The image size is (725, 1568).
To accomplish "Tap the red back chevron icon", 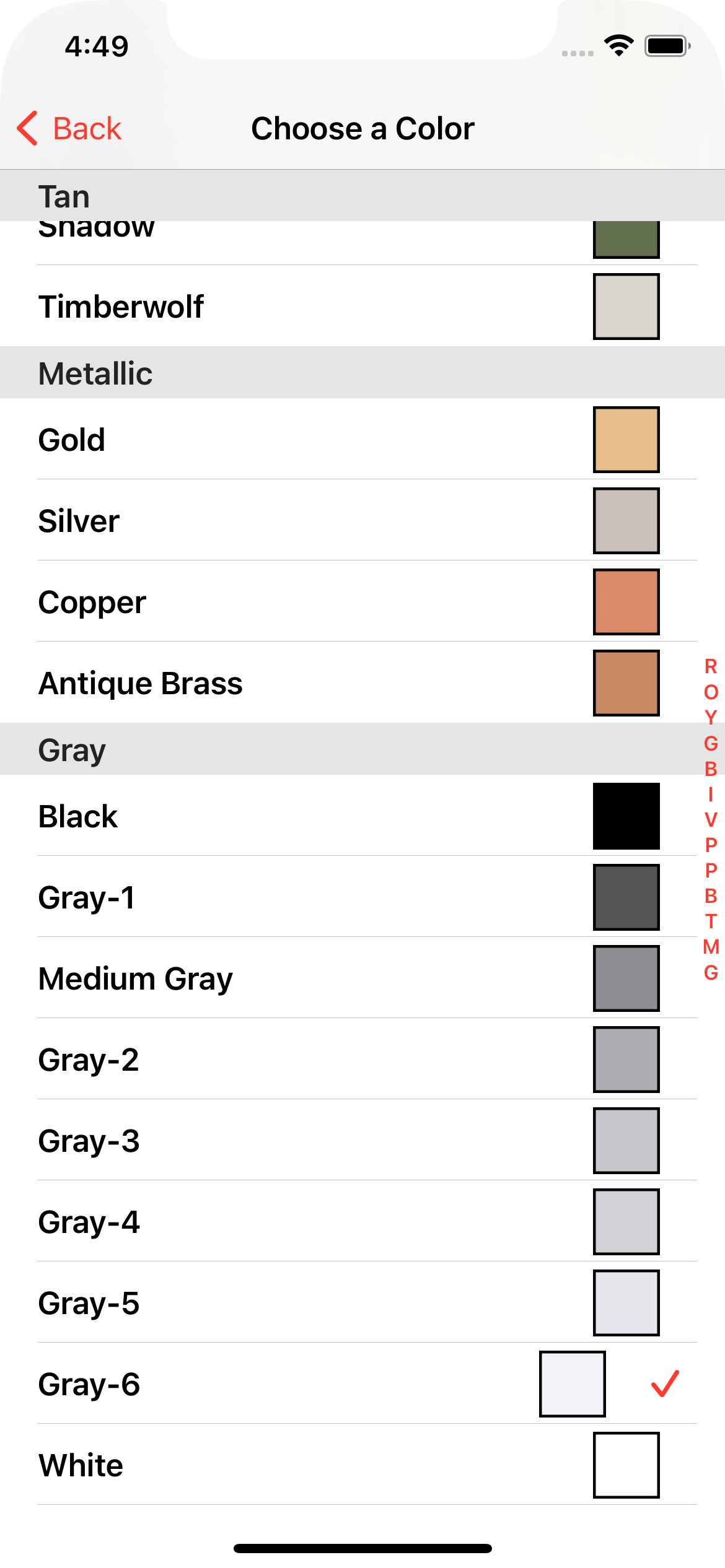I will click(27, 128).
